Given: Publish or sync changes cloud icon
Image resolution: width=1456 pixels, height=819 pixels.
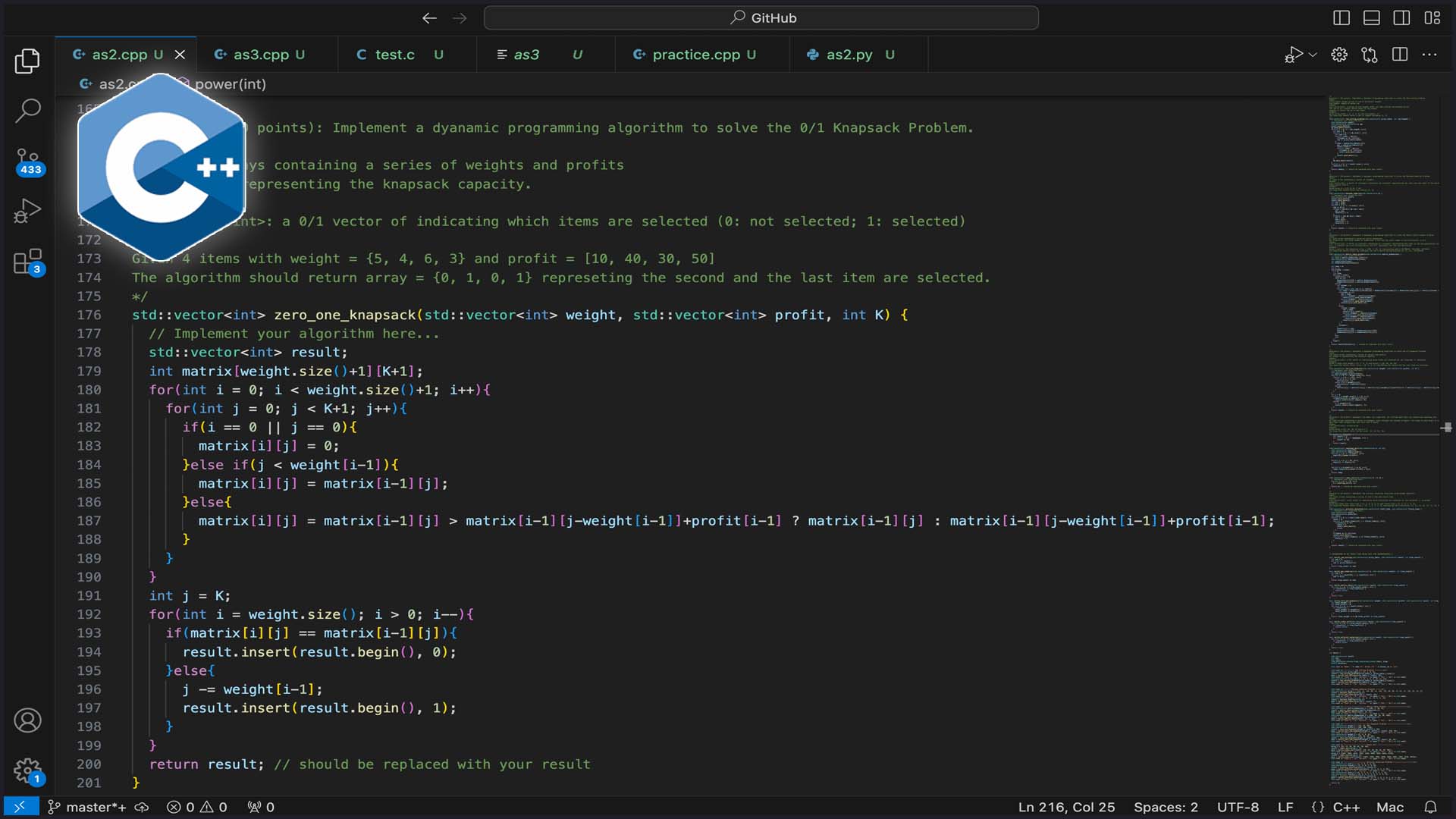Looking at the screenshot, I should coord(142,807).
